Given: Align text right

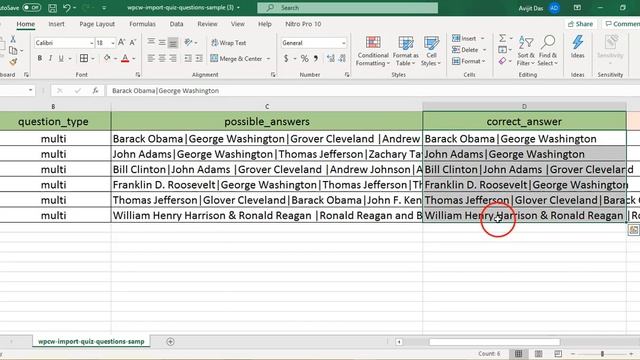Looking at the screenshot, I should (x=173, y=58).
